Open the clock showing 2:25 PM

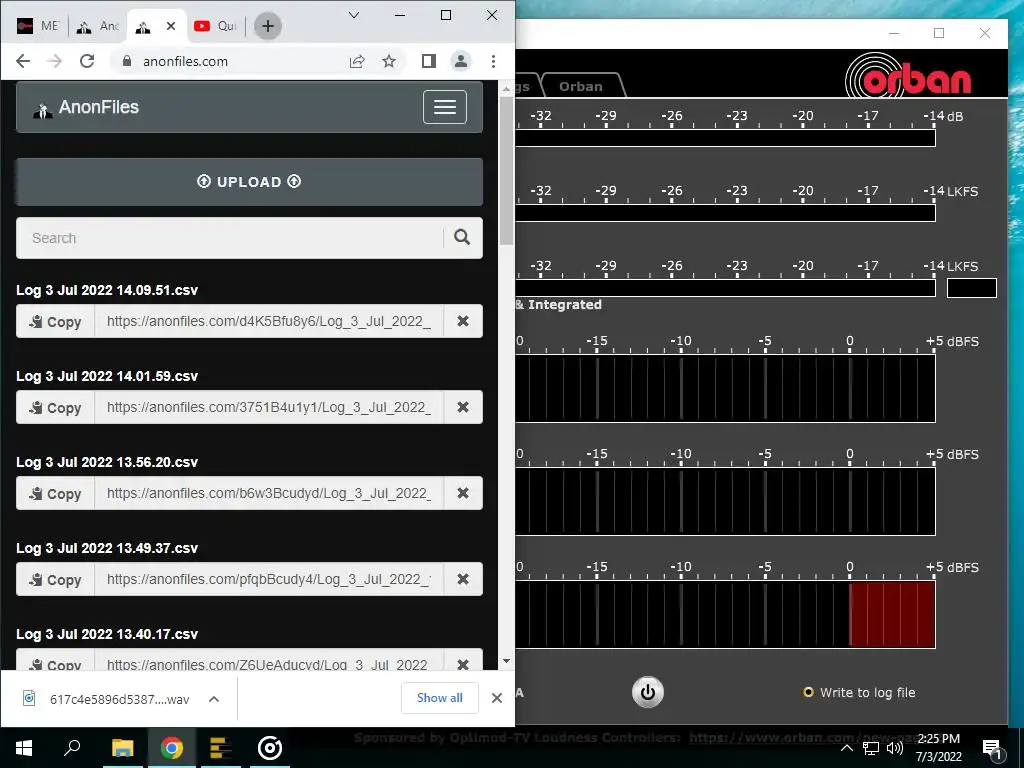(938, 748)
